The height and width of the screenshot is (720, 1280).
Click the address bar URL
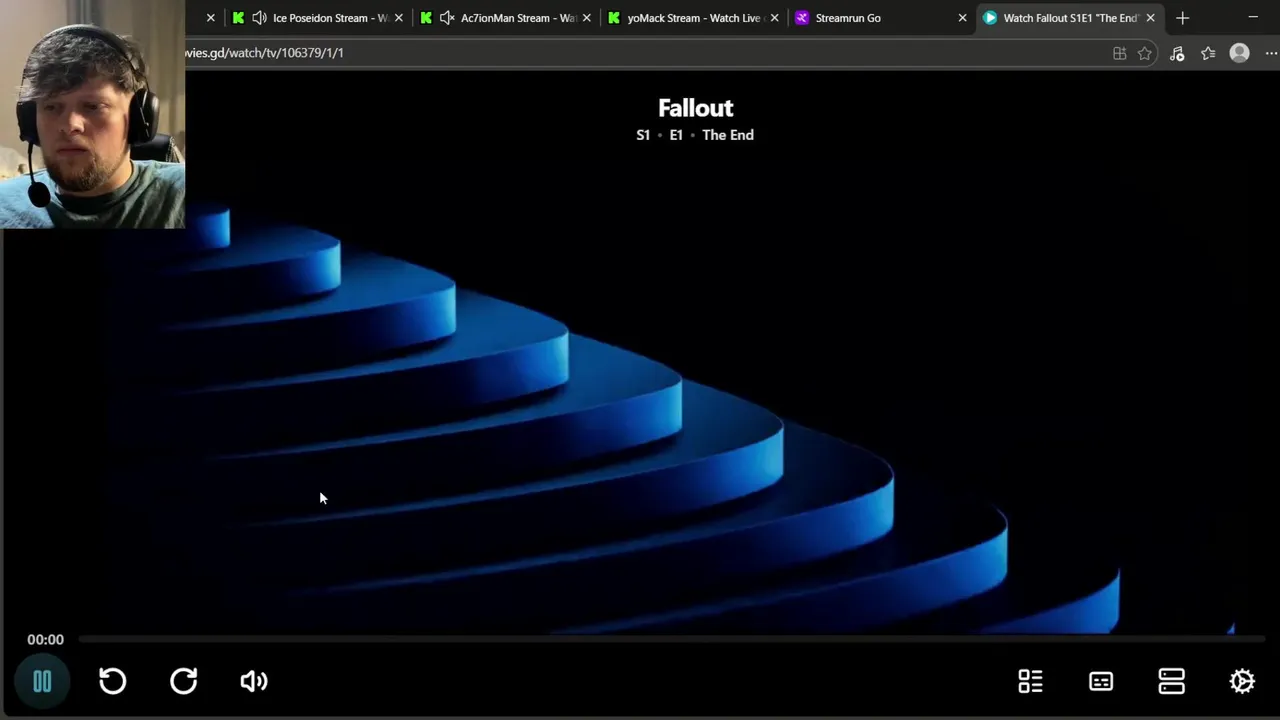click(264, 53)
